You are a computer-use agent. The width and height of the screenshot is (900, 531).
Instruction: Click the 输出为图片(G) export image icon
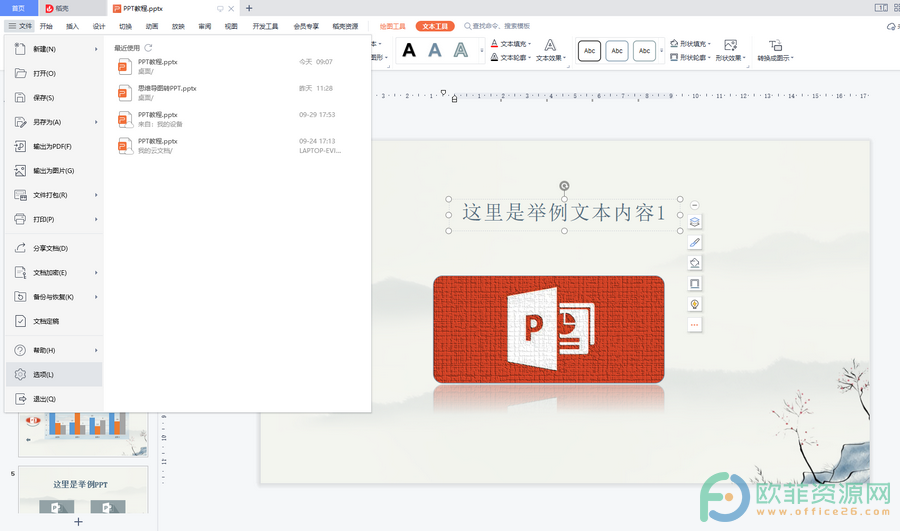(20, 170)
